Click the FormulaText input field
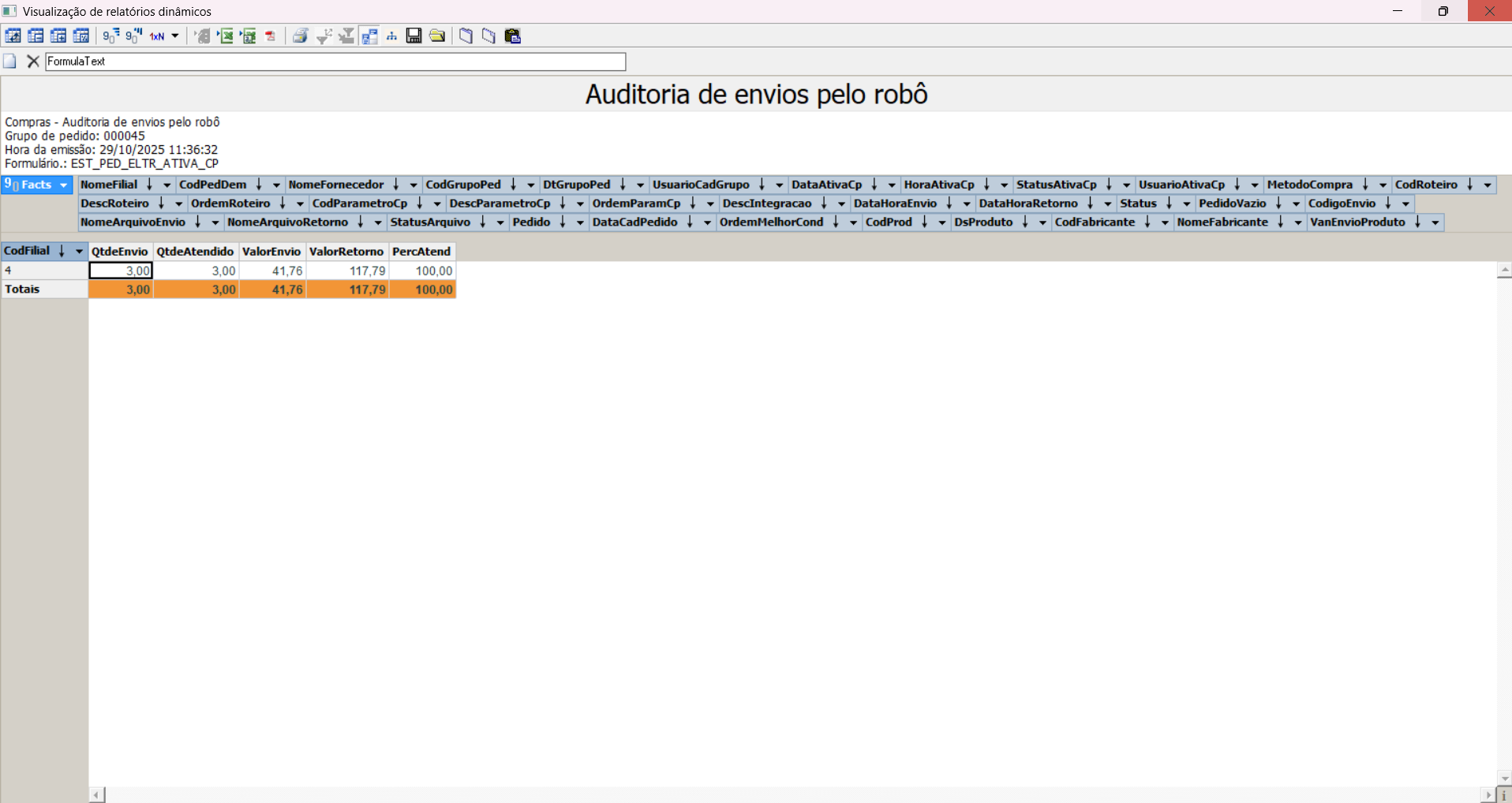1512x803 pixels. [335, 62]
